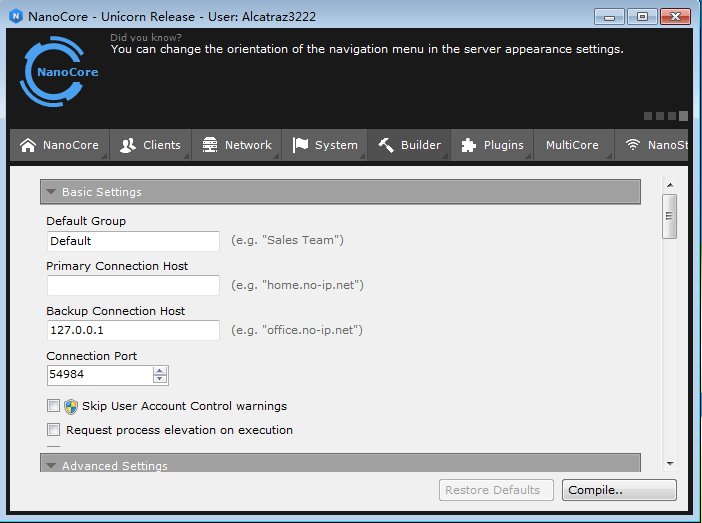Click the Backup Connection Host field

(x=133, y=330)
